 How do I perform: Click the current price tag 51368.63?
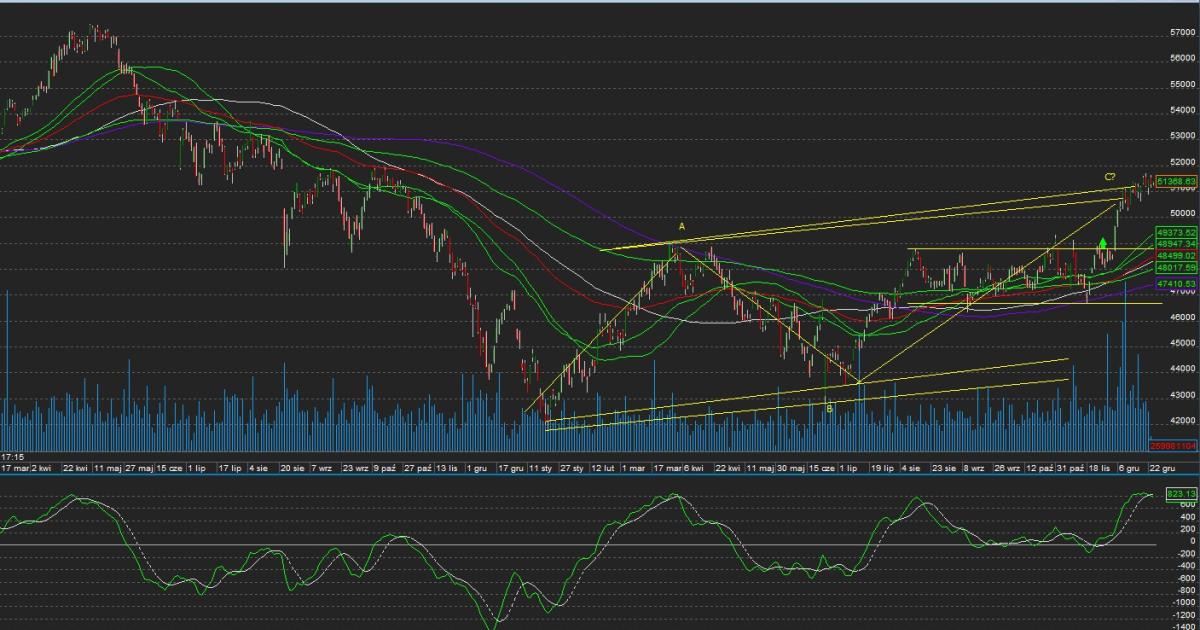click(1176, 181)
